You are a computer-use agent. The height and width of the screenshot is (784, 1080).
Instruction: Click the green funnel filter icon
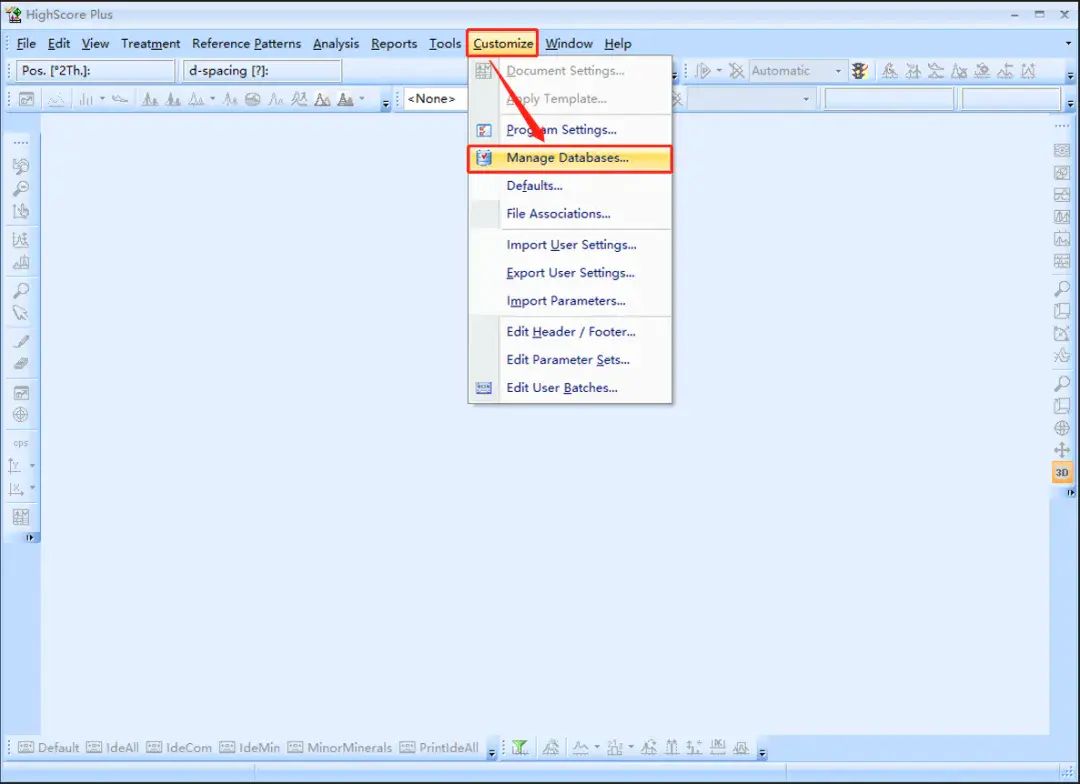[x=520, y=747]
